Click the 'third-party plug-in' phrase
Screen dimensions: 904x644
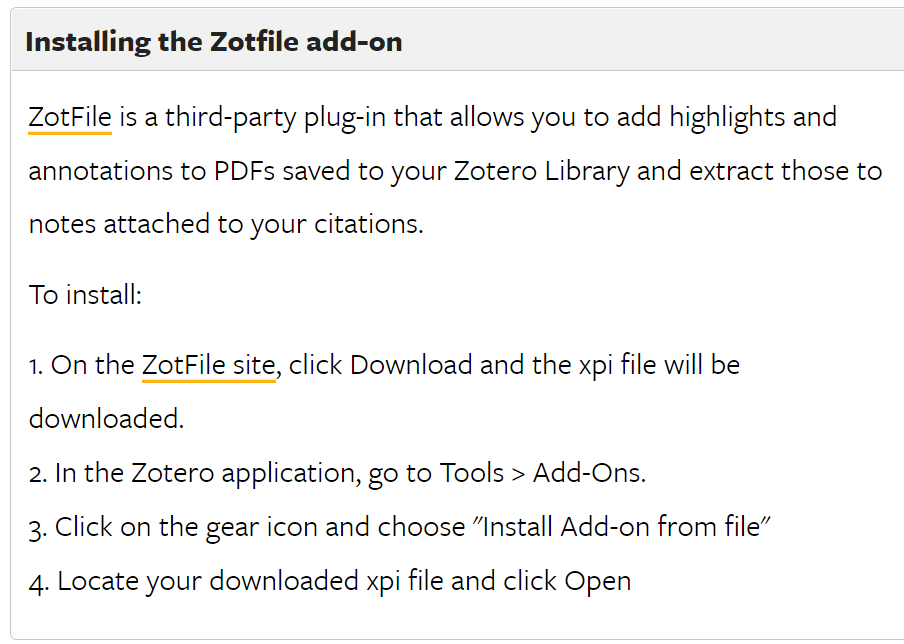click(x=268, y=117)
